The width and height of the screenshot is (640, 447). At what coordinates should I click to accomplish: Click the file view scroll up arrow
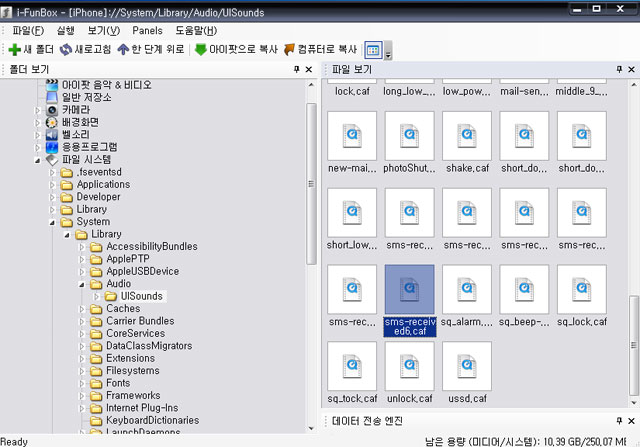tap(633, 85)
